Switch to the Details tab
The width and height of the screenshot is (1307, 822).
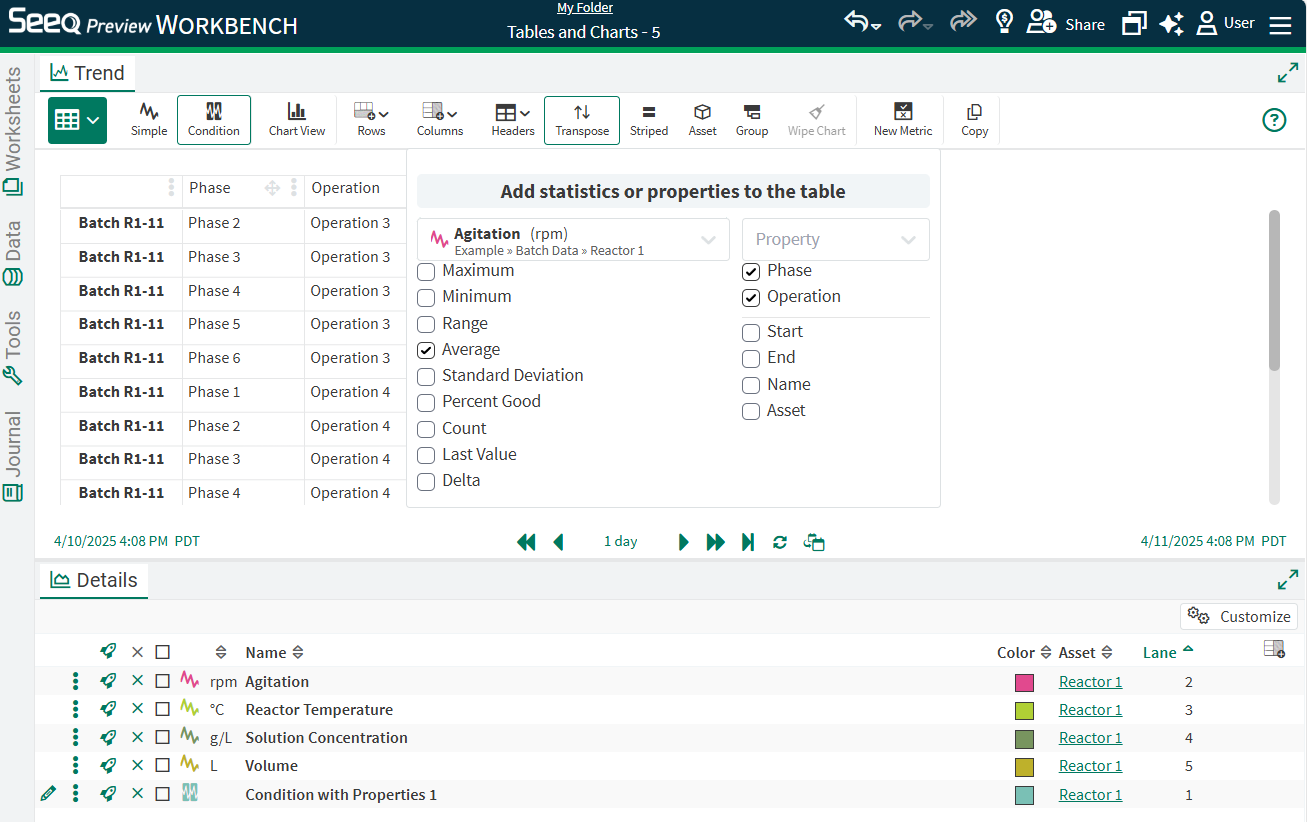(x=94, y=580)
